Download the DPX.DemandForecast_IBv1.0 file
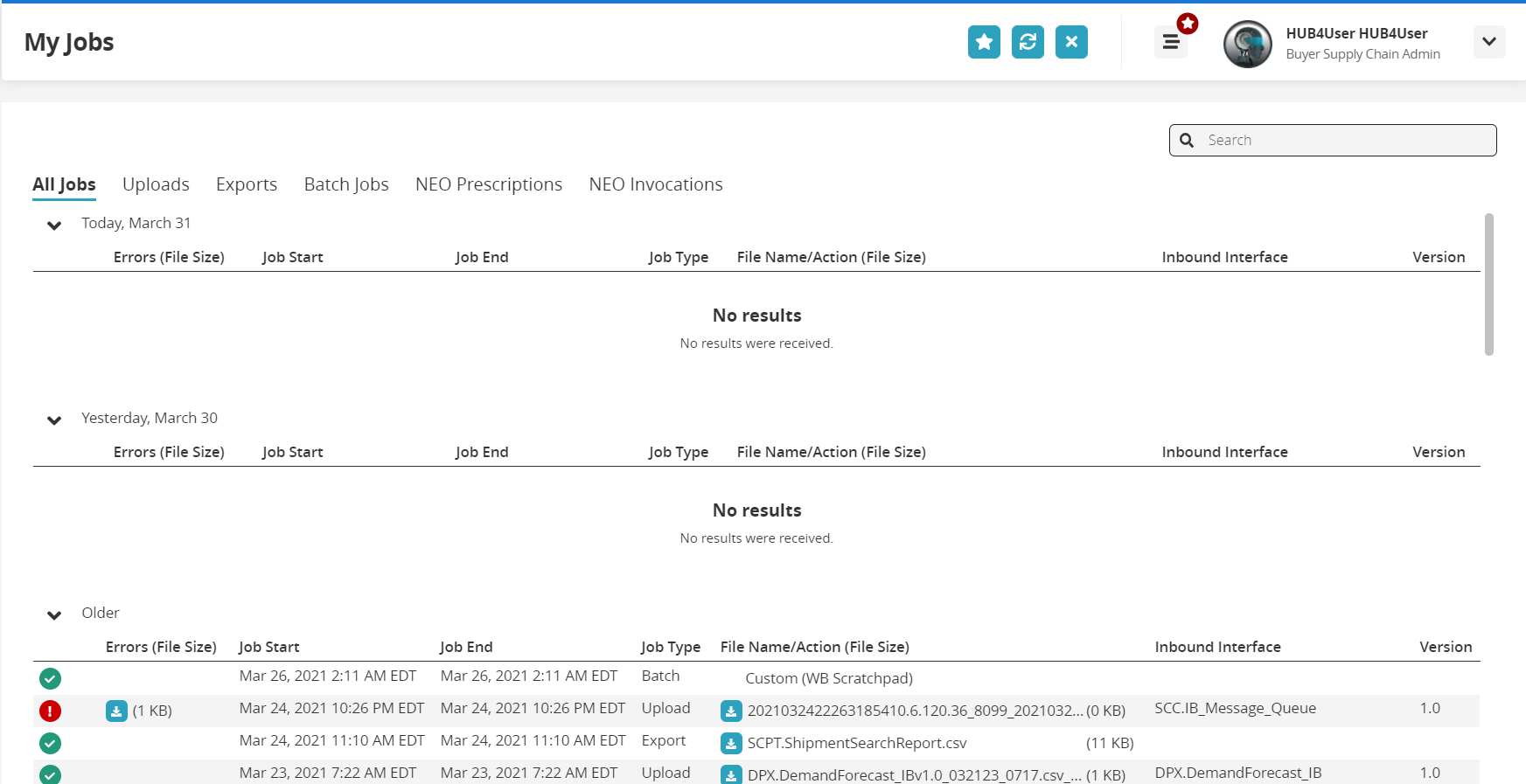 tap(731, 775)
